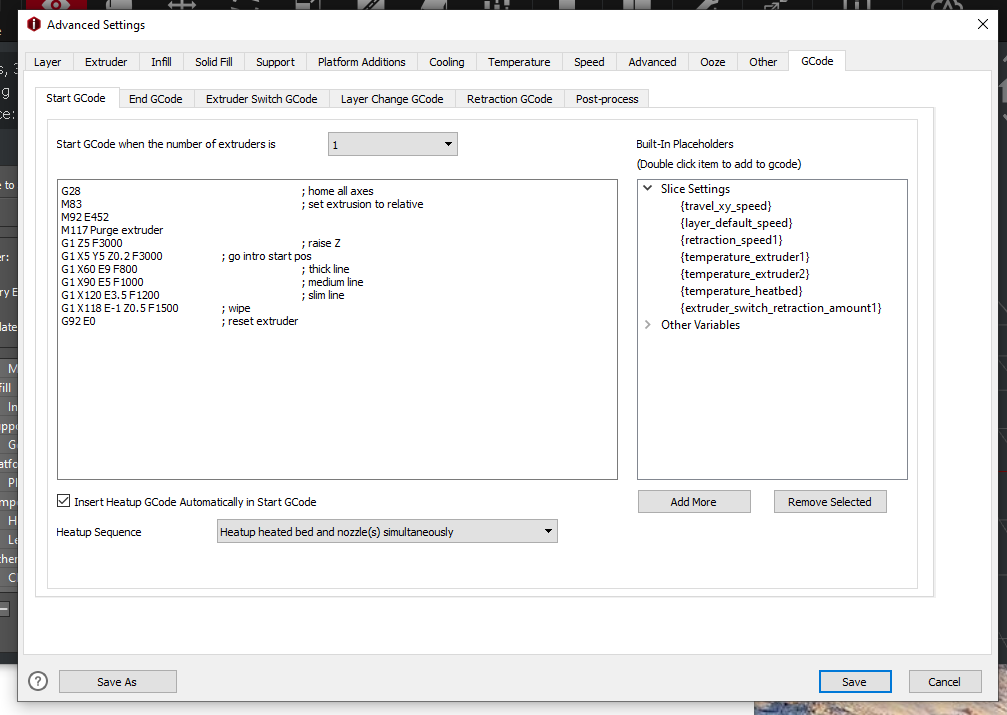Click the G1 X90 E5 F1000 line

click(212, 282)
